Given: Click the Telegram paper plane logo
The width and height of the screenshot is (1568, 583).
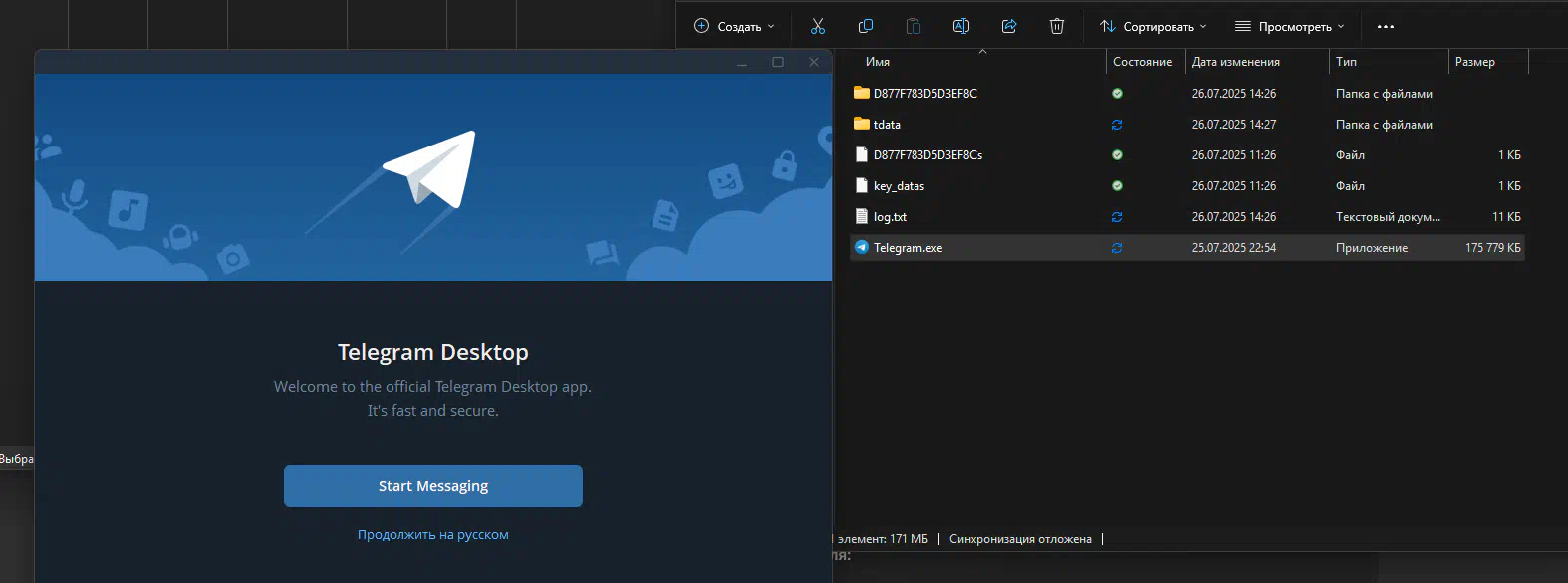Looking at the screenshot, I should point(429,169).
